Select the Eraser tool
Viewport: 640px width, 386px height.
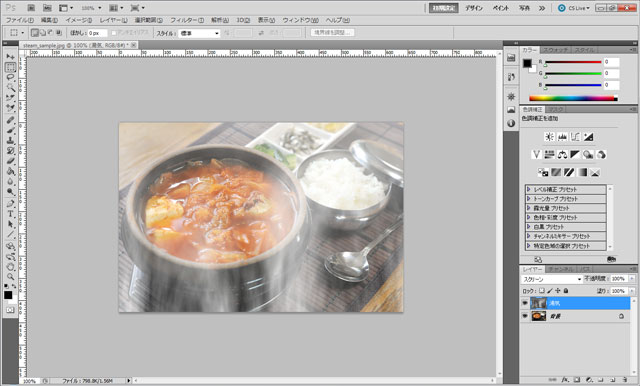pos(11,161)
